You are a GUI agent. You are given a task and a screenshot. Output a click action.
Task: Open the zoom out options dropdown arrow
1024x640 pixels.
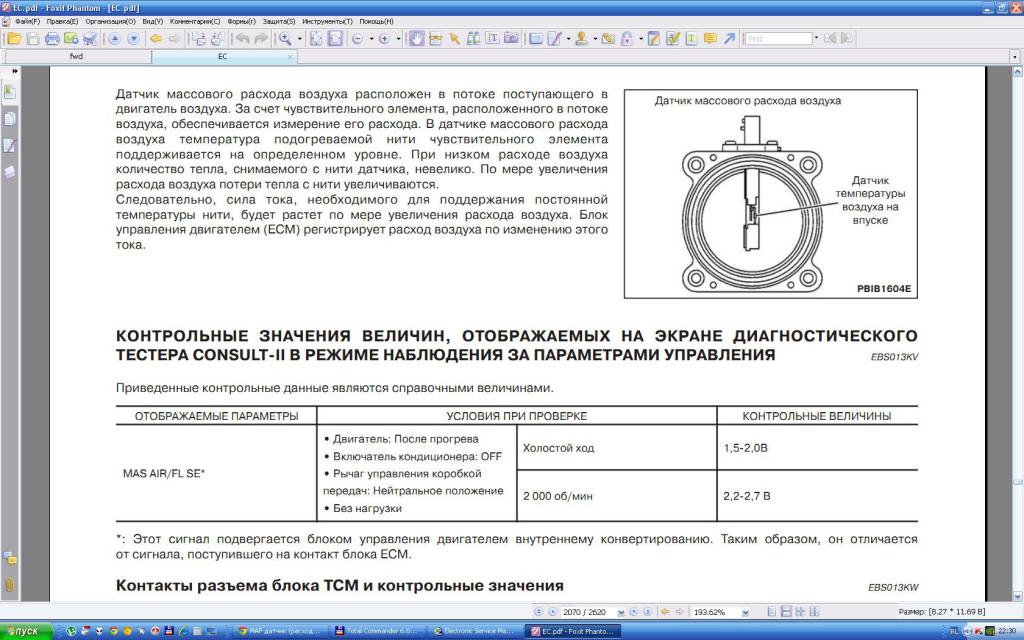pos(371,39)
